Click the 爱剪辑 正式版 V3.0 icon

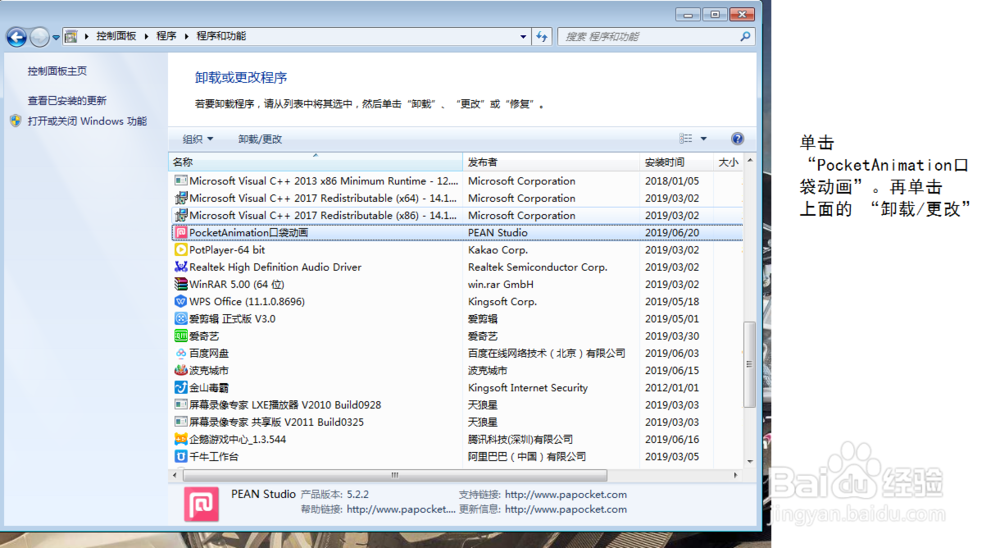pos(181,319)
